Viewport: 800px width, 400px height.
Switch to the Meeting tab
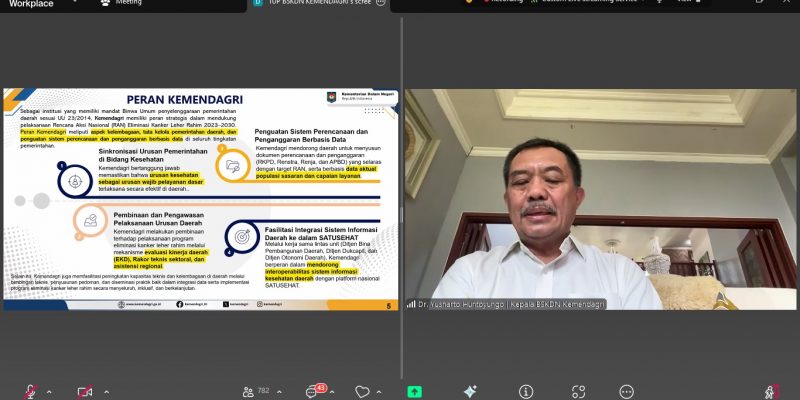121,3
